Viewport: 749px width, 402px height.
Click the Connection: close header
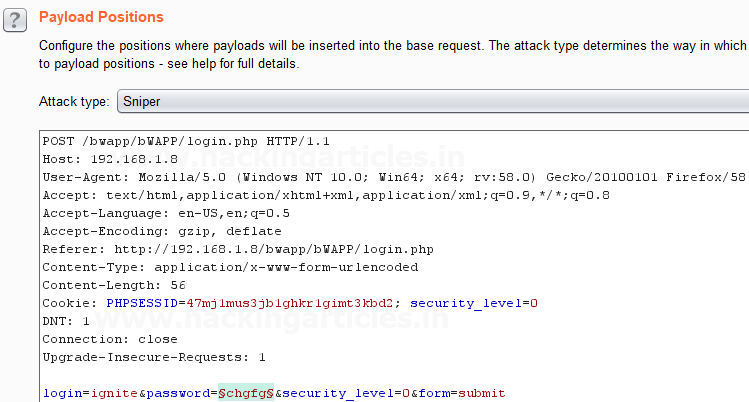click(110, 339)
